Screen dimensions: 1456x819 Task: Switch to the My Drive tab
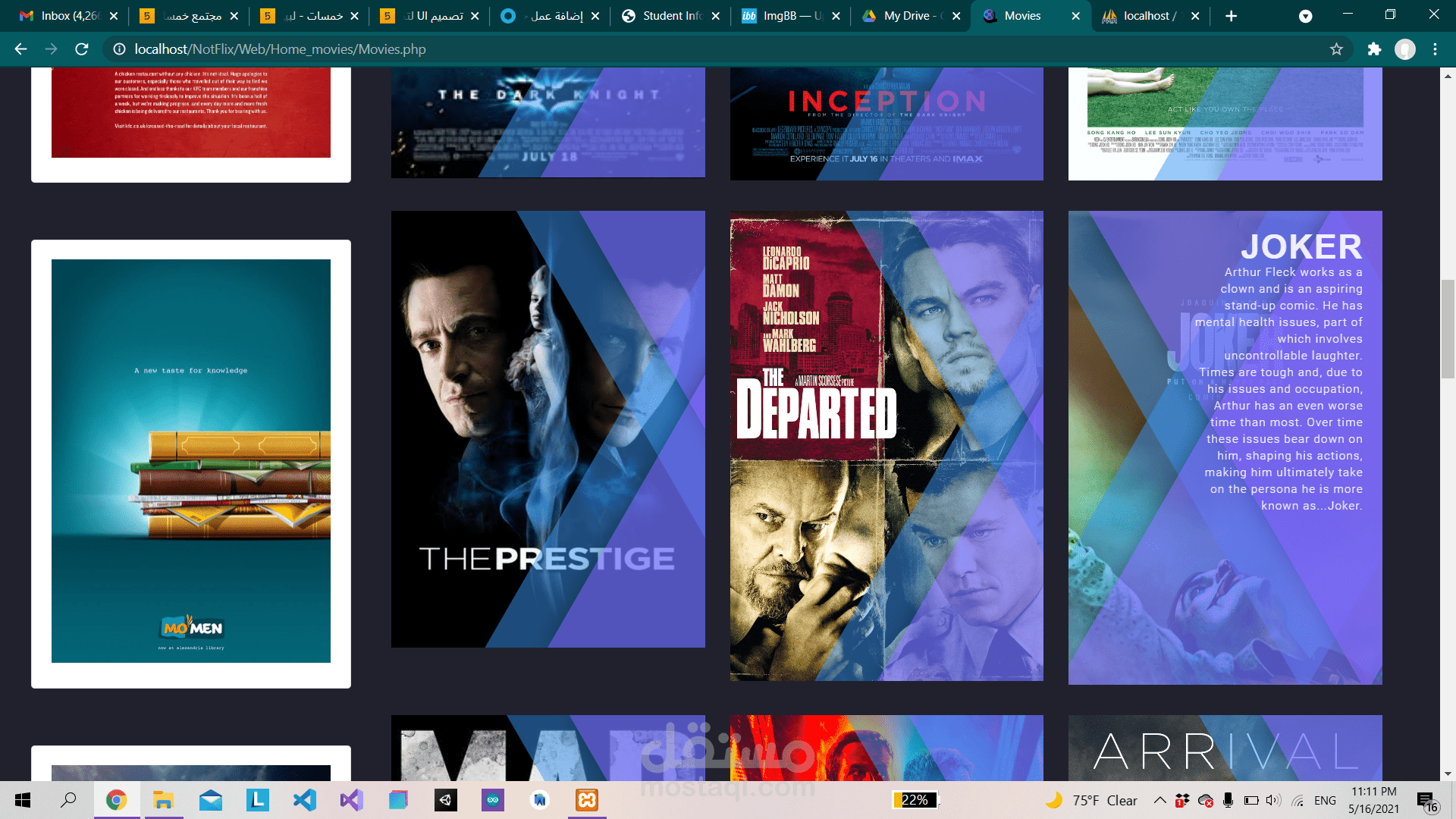[906, 16]
